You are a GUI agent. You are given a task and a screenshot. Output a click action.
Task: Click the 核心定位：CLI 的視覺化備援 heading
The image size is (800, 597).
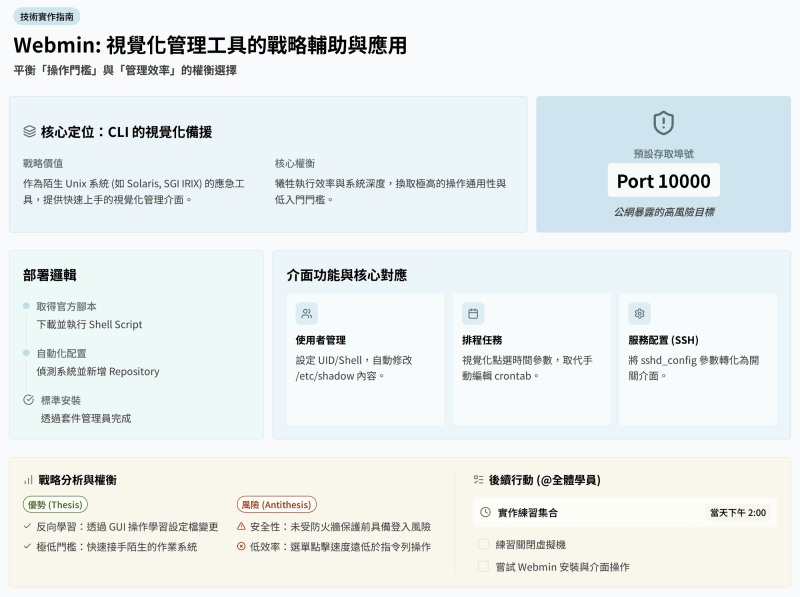click(126, 132)
